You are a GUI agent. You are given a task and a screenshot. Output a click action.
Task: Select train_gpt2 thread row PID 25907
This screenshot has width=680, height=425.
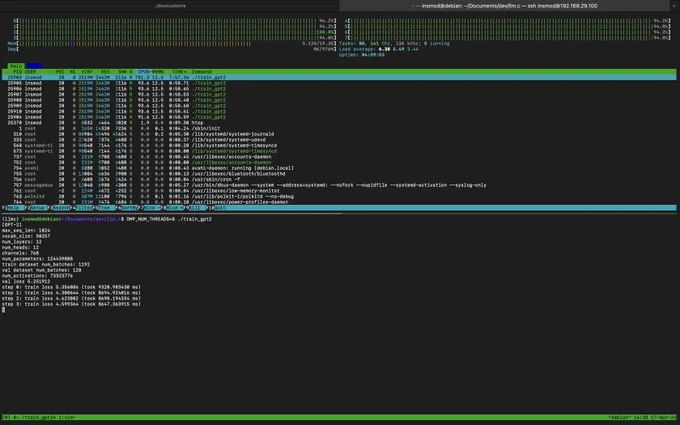[339, 94]
